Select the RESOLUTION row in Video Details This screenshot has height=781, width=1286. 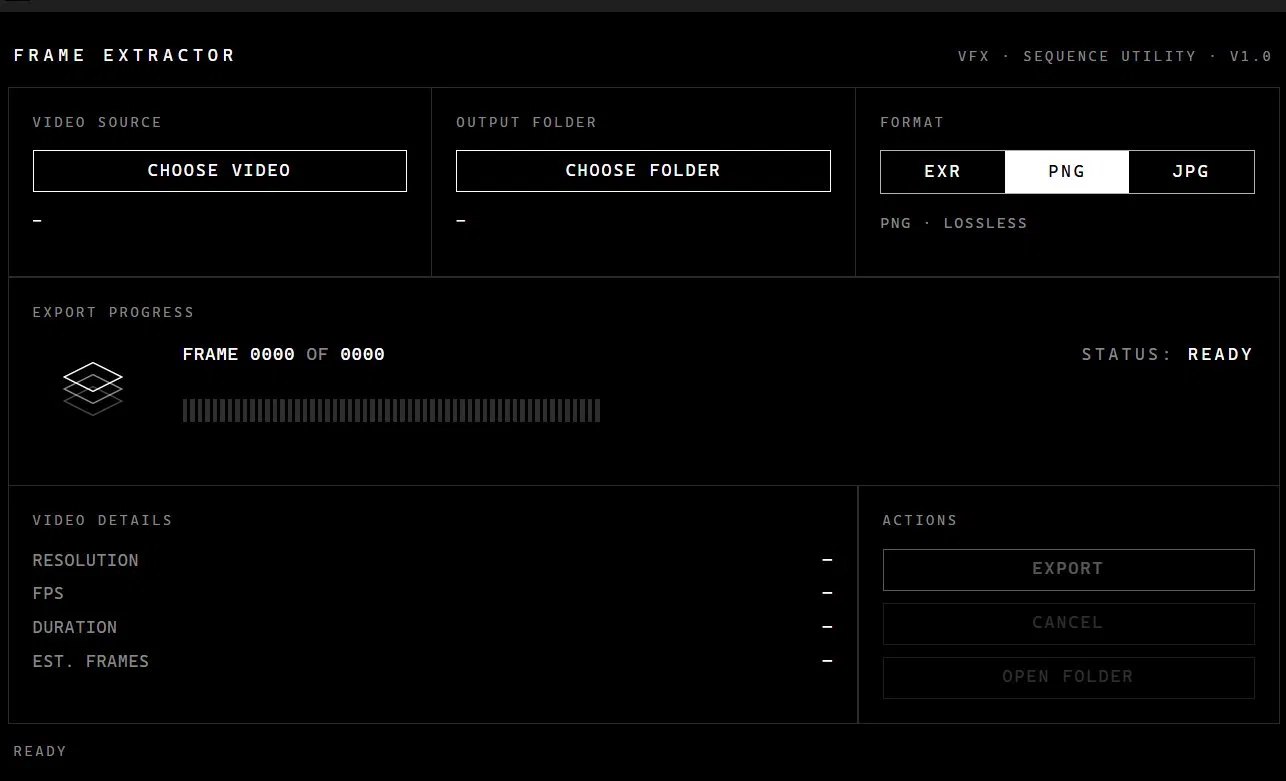[x=432, y=561]
